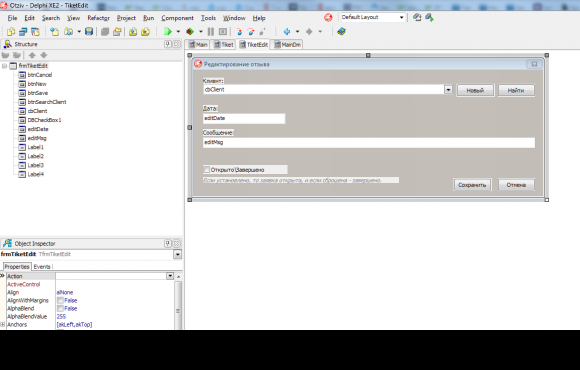This screenshot has width=580, height=370.
Task: Click the Move Down arrow in Structure panel
Action: pos(44,55)
